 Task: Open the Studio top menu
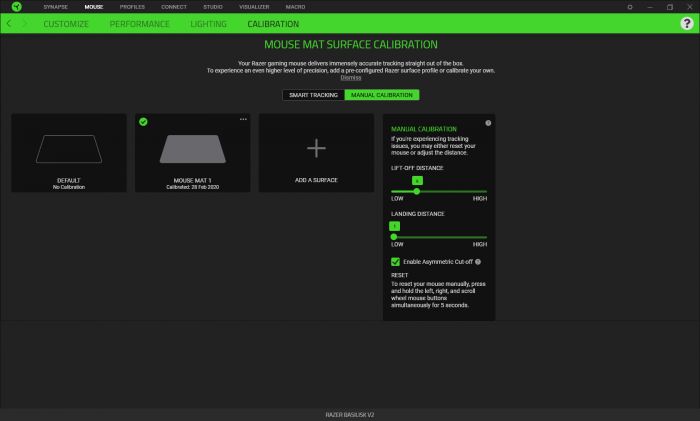[x=213, y=7]
